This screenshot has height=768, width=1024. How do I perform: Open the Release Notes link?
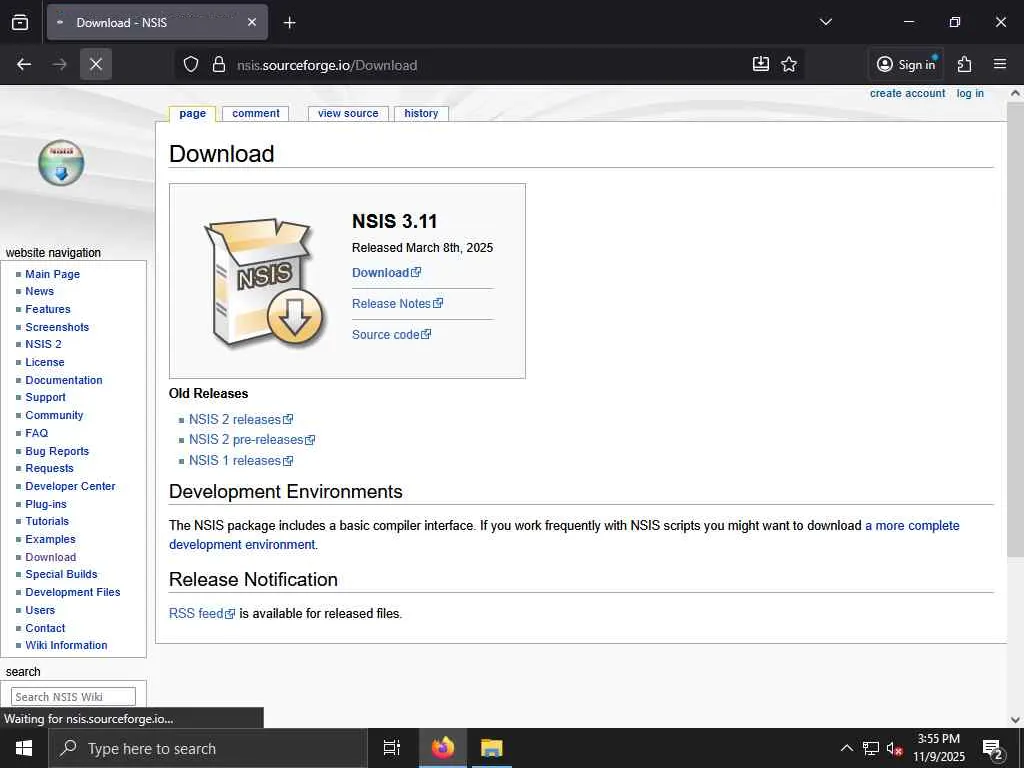397,304
